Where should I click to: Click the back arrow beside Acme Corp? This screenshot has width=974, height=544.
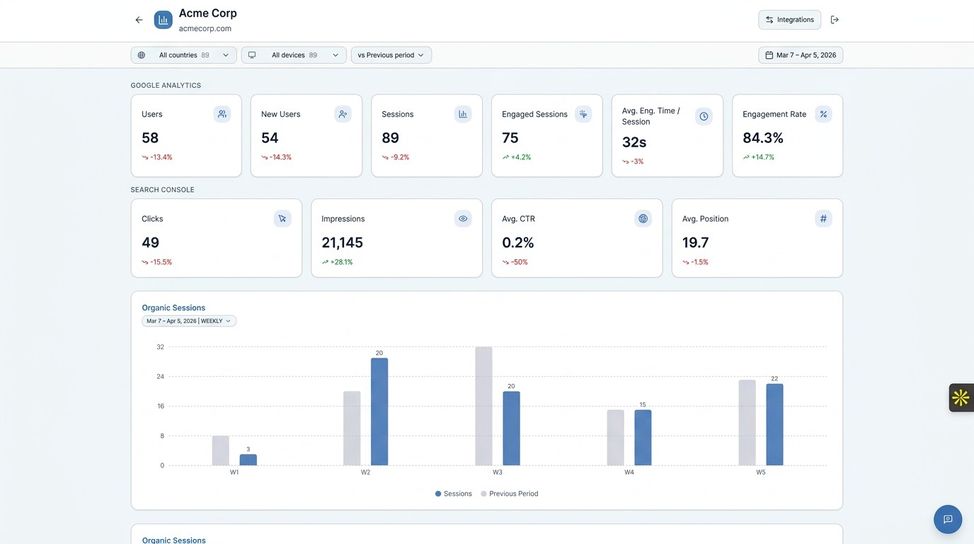point(139,20)
